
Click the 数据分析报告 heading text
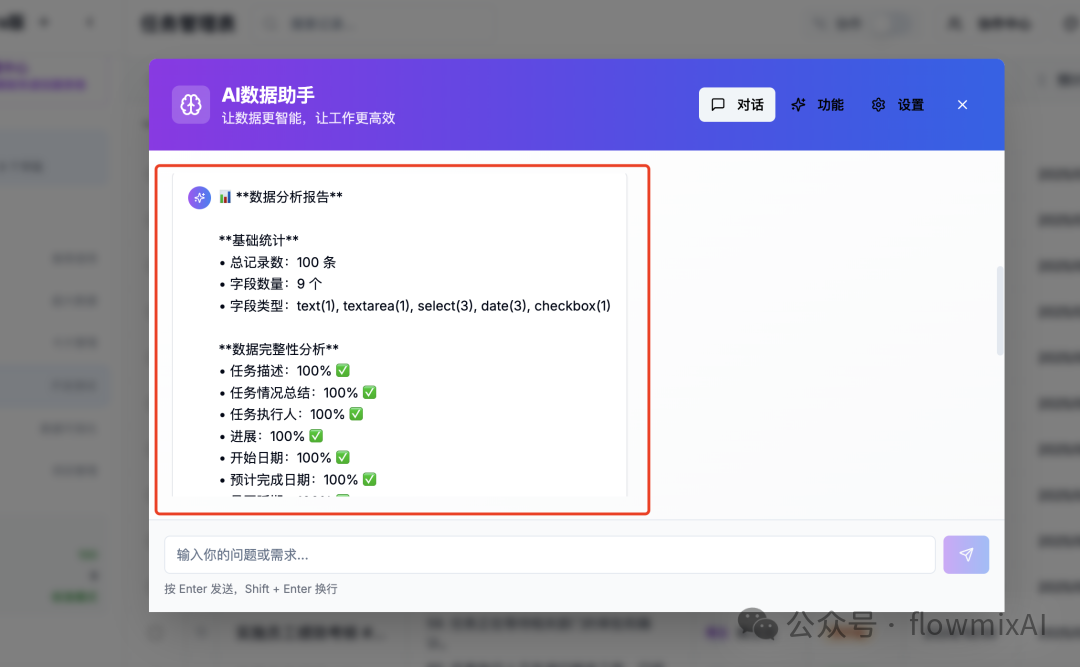pos(289,197)
